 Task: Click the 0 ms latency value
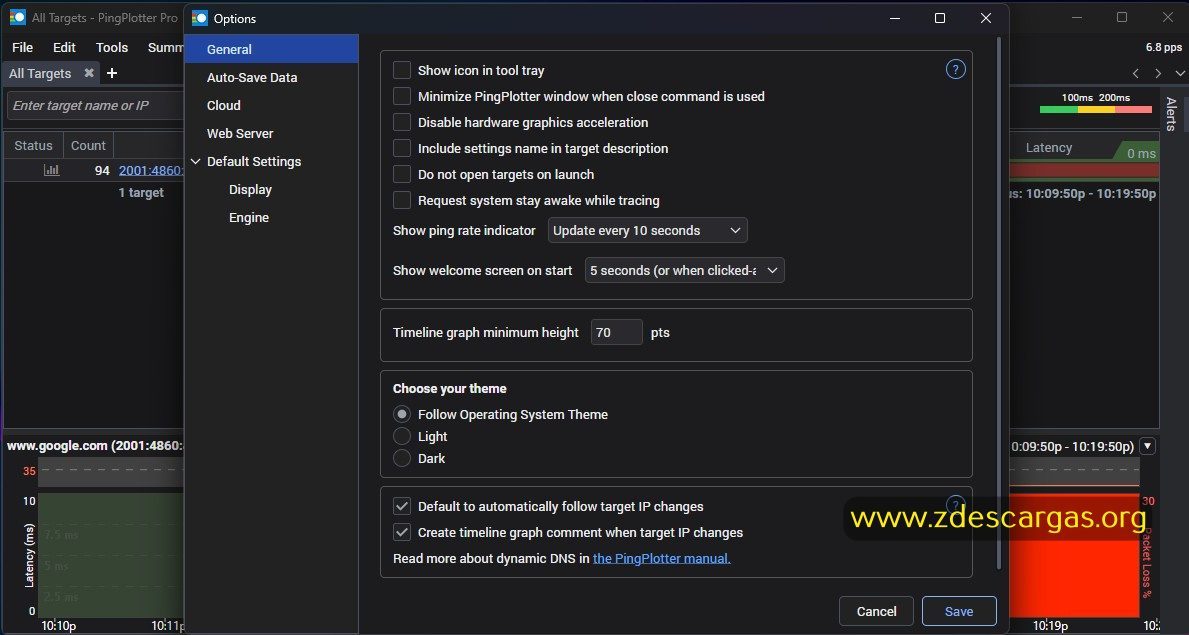point(1141,153)
